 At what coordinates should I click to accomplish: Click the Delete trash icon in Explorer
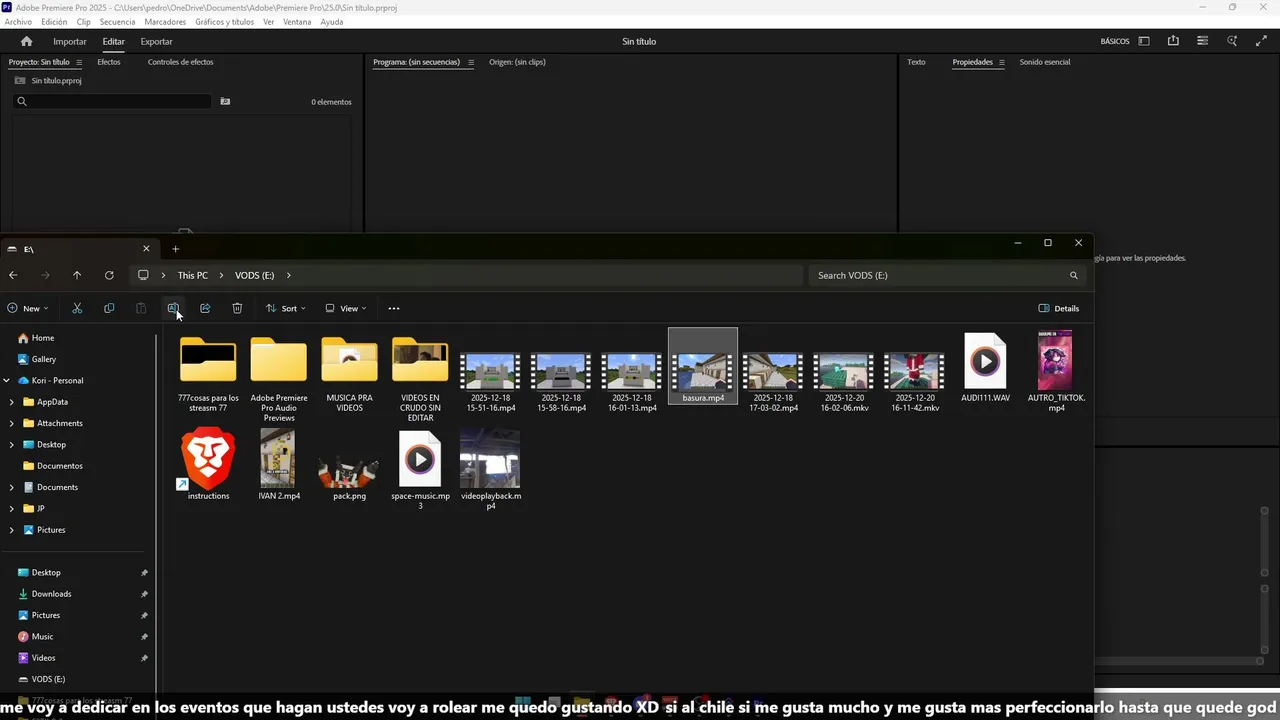[x=237, y=308]
